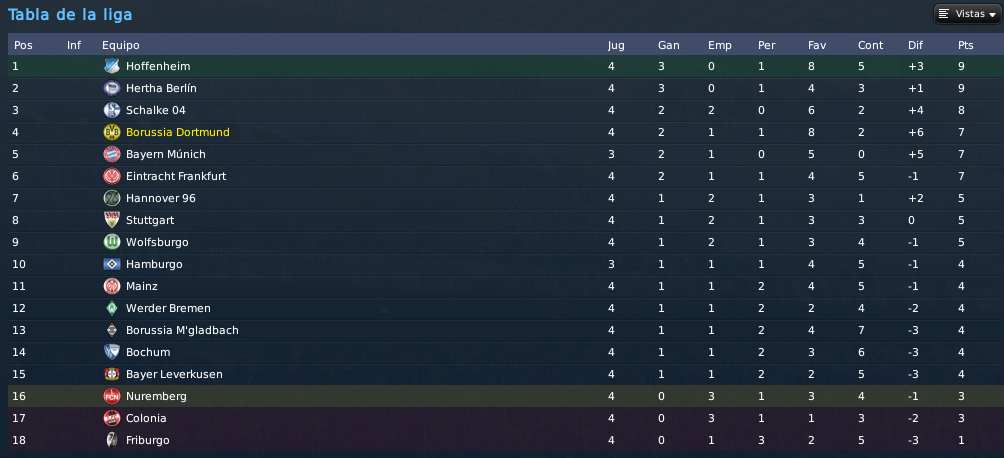Click the Werder Bremen green diamond crest
The image size is (1004, 458).
pyautogui.click(x=111, y=308)
